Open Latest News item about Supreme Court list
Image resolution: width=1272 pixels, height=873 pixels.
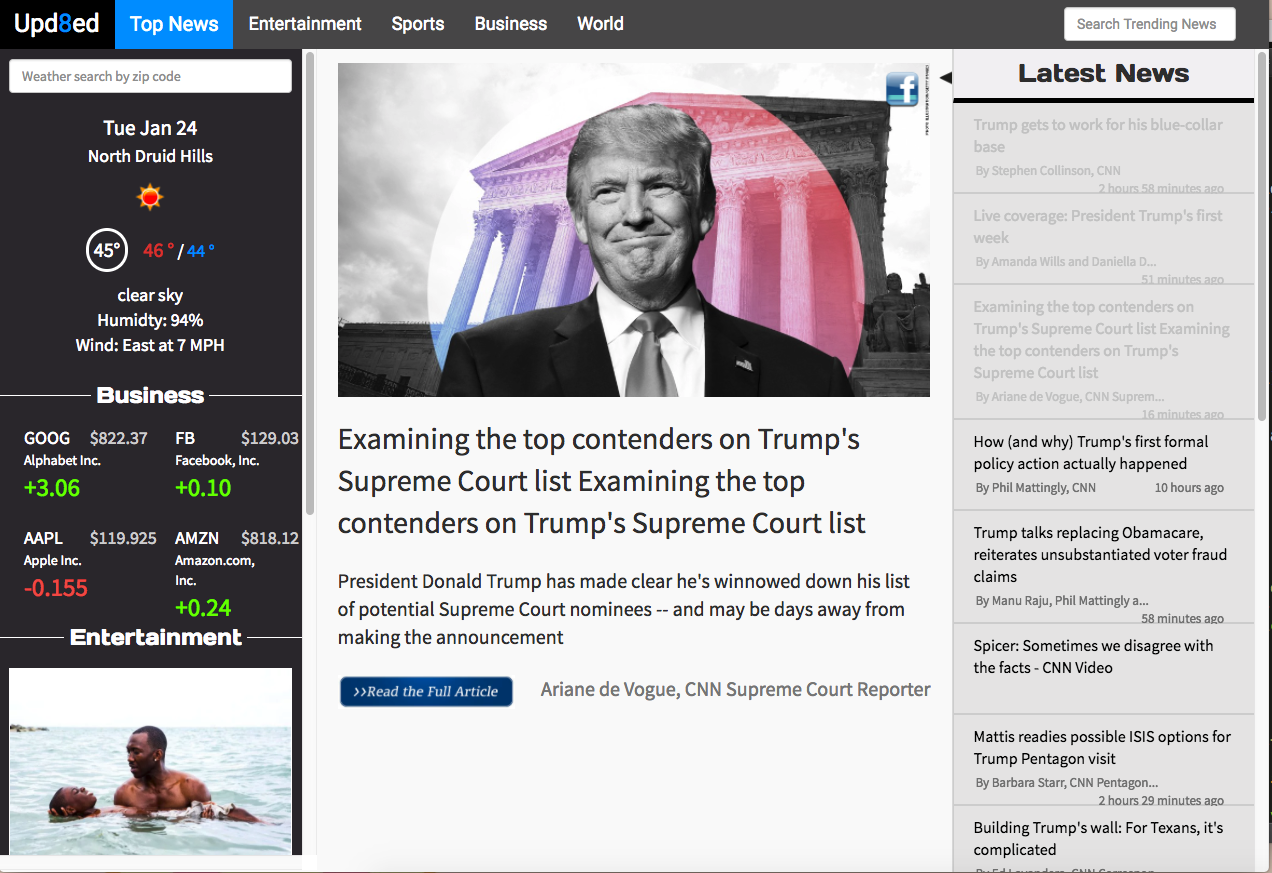(1103, 351)
